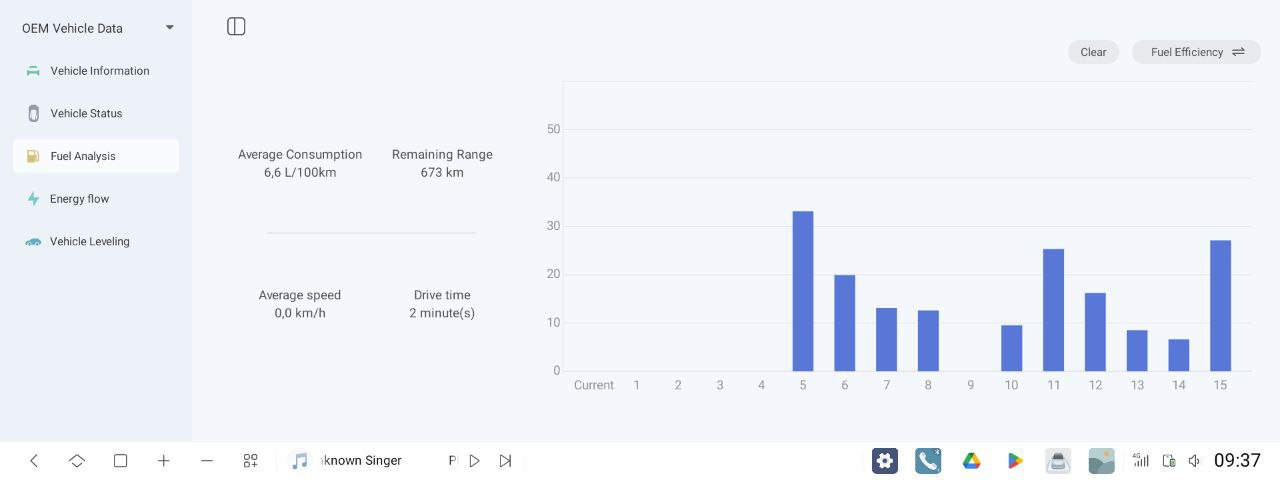This screenshot has width=1280, height=480.
Task: Expand the OEM Vehicle Data dropdown
Action: pyautogui.click(x=169, y=28)
